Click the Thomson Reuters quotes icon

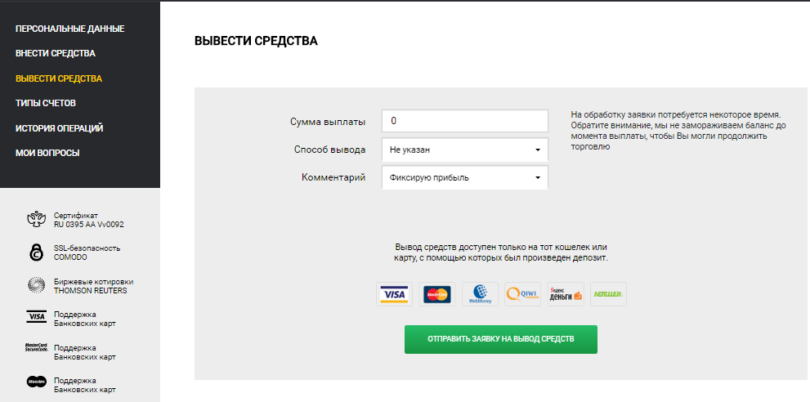[36, 286]
